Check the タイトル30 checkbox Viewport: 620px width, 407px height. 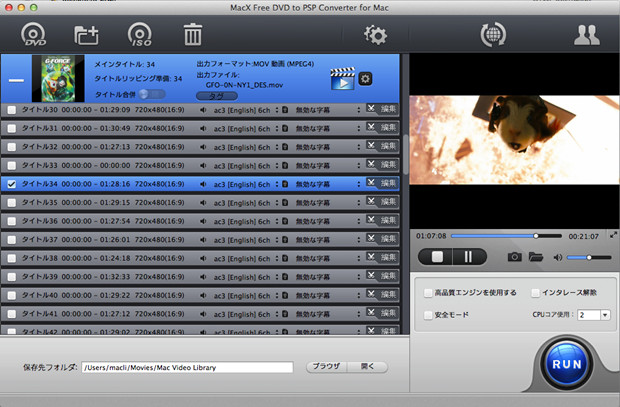point(12,110)
